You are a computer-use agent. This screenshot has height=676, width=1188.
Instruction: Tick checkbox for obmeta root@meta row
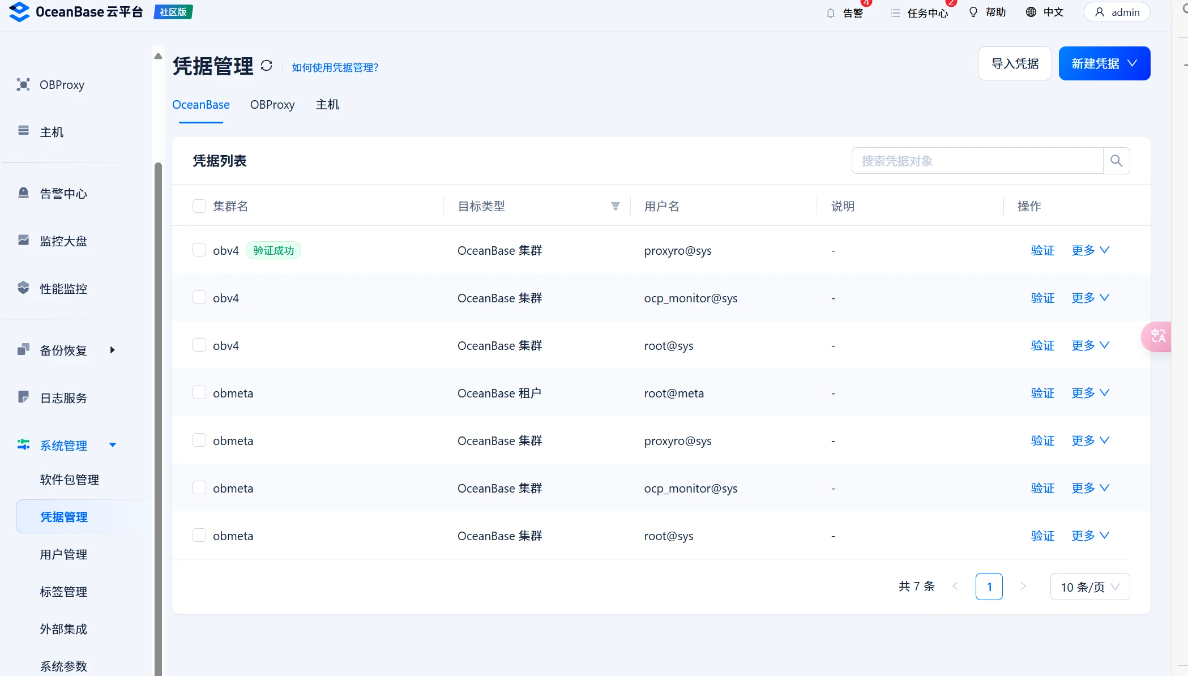[x=199, y=393]
